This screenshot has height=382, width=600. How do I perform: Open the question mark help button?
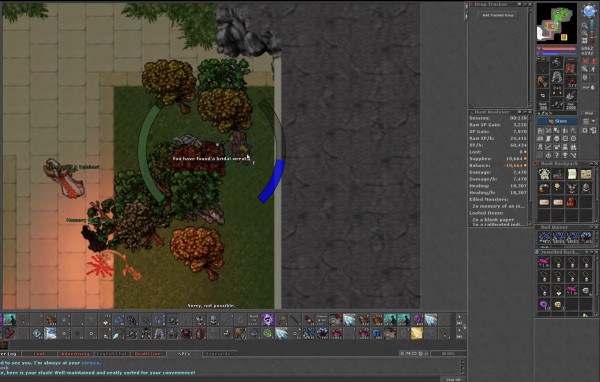[x=557, y=155]
